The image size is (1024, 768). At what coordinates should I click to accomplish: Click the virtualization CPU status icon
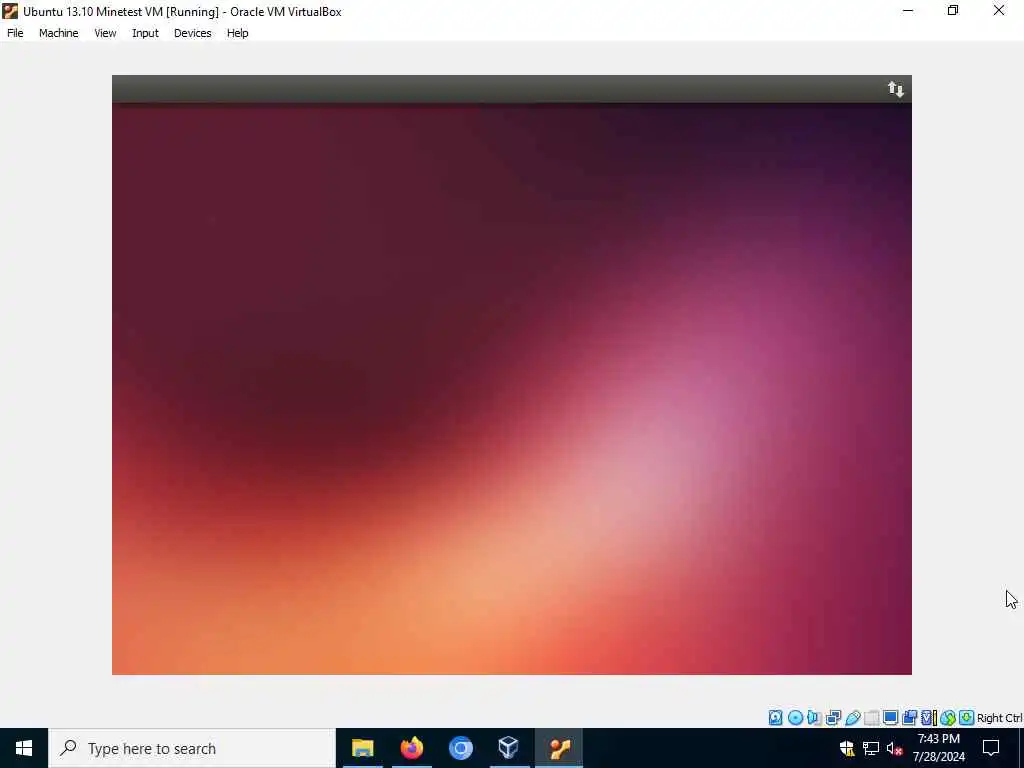(x=929, y=718)
